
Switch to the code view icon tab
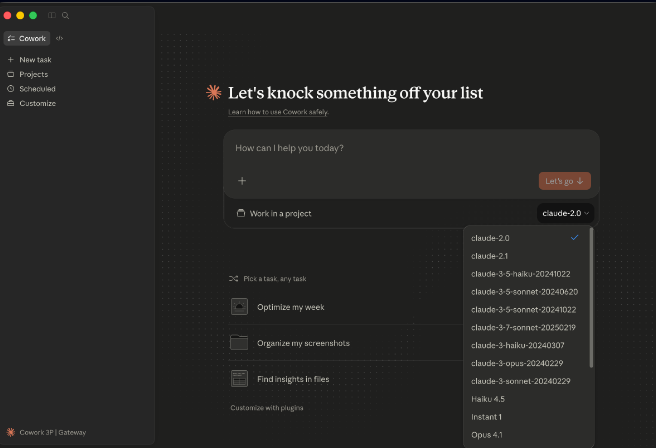[59, 38]
